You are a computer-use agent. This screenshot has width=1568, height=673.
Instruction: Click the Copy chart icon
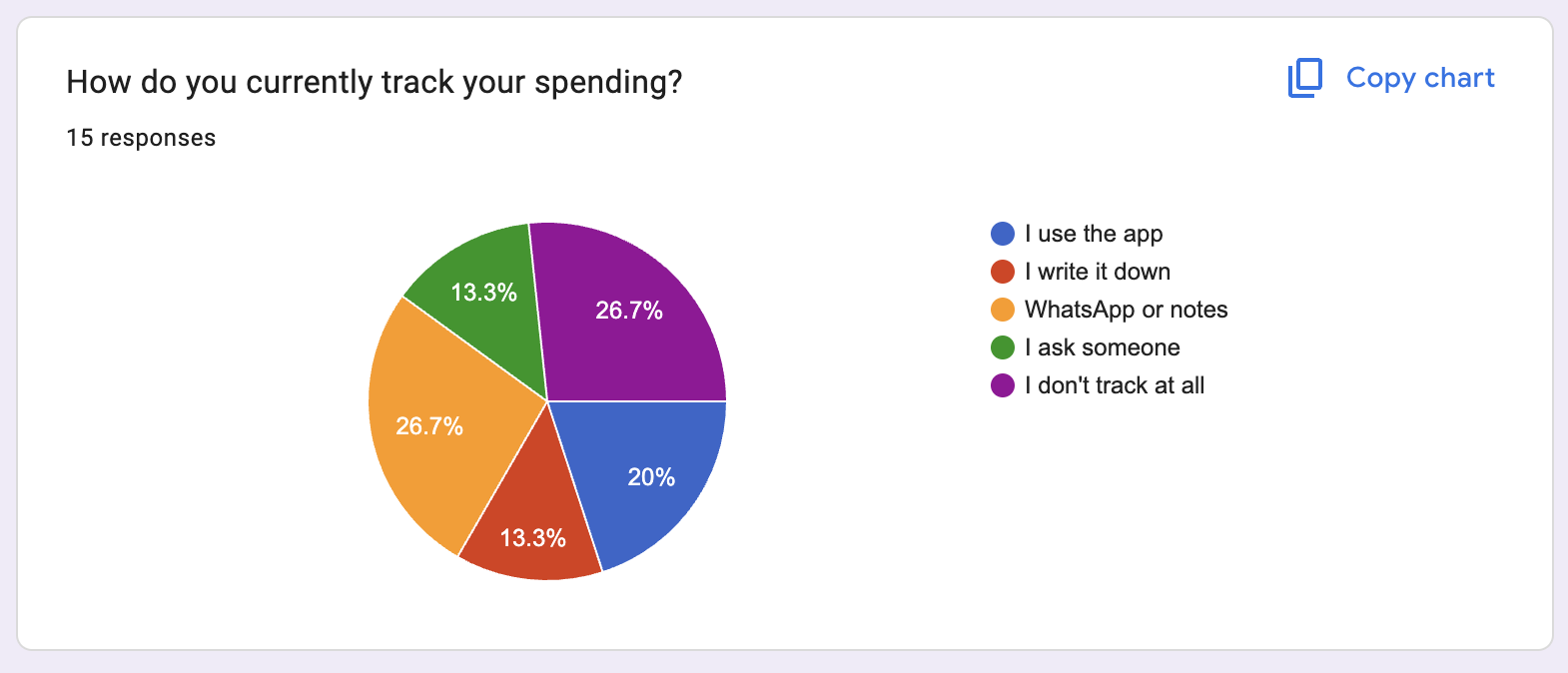point(1304,78)
